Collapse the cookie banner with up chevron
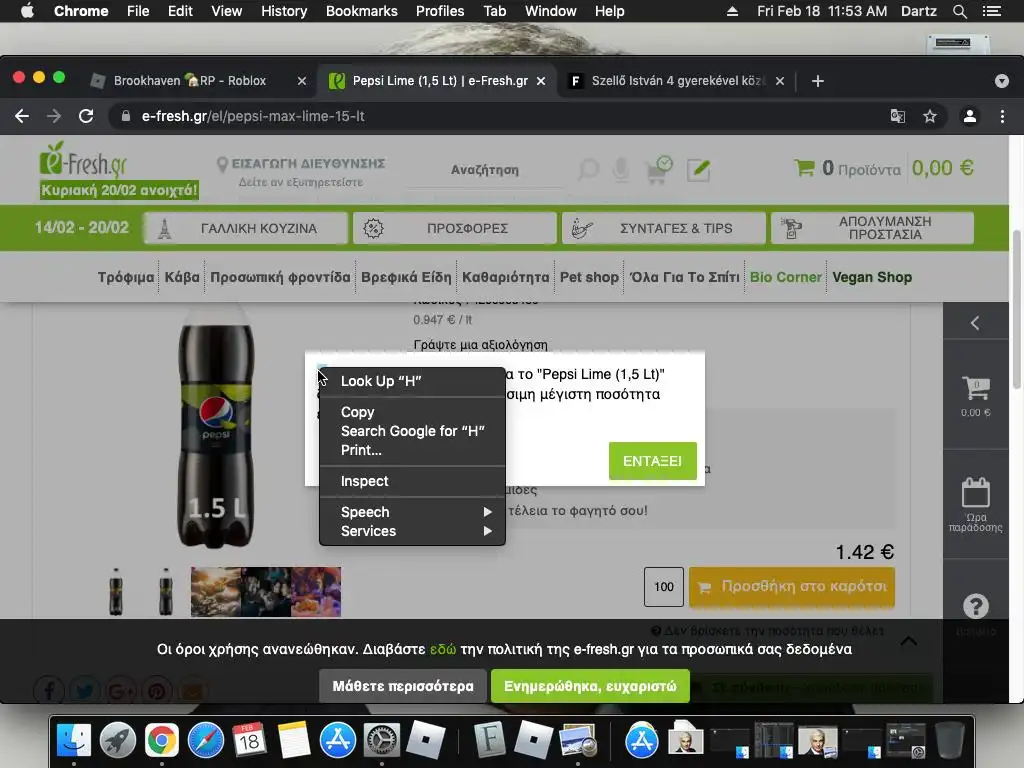Screen dimensions: 1024x768 (x=908, y=641)
